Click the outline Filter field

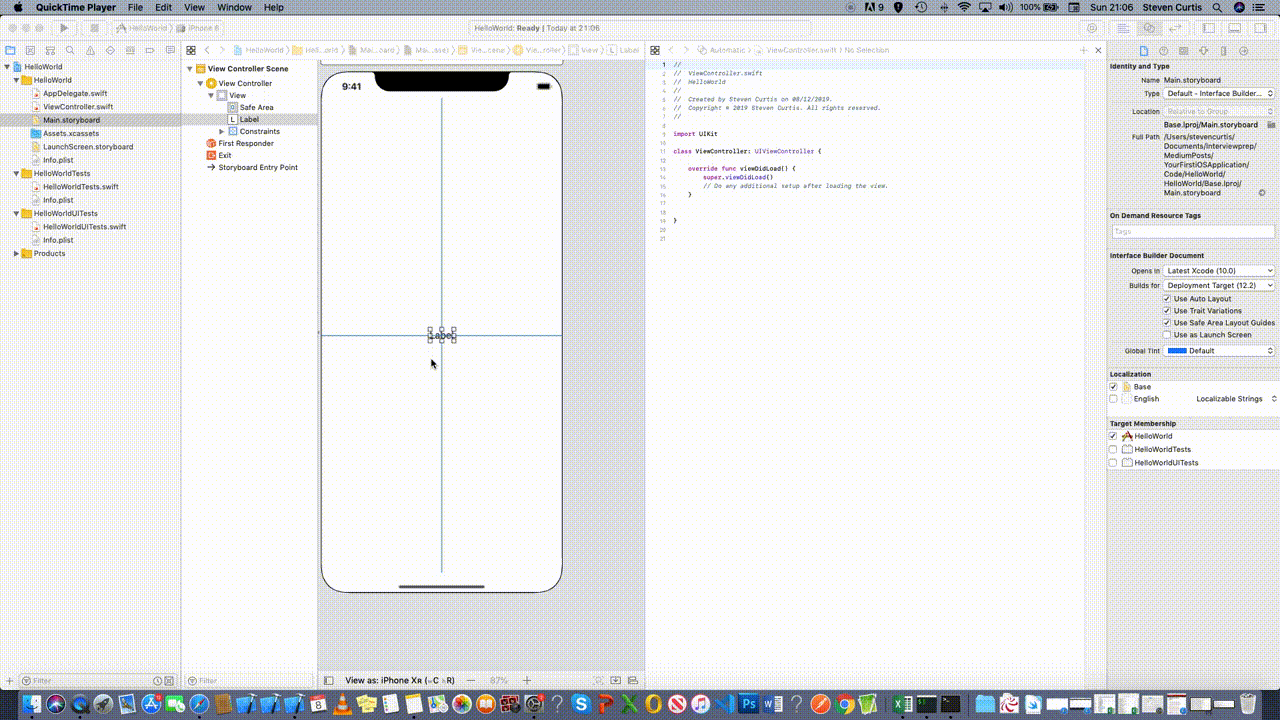(x=250, y=680)
